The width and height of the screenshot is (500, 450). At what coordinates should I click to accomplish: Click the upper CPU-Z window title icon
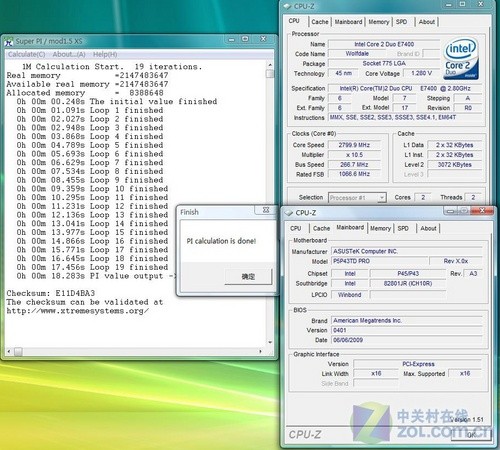pyautogui.click(x=287, y=6)
